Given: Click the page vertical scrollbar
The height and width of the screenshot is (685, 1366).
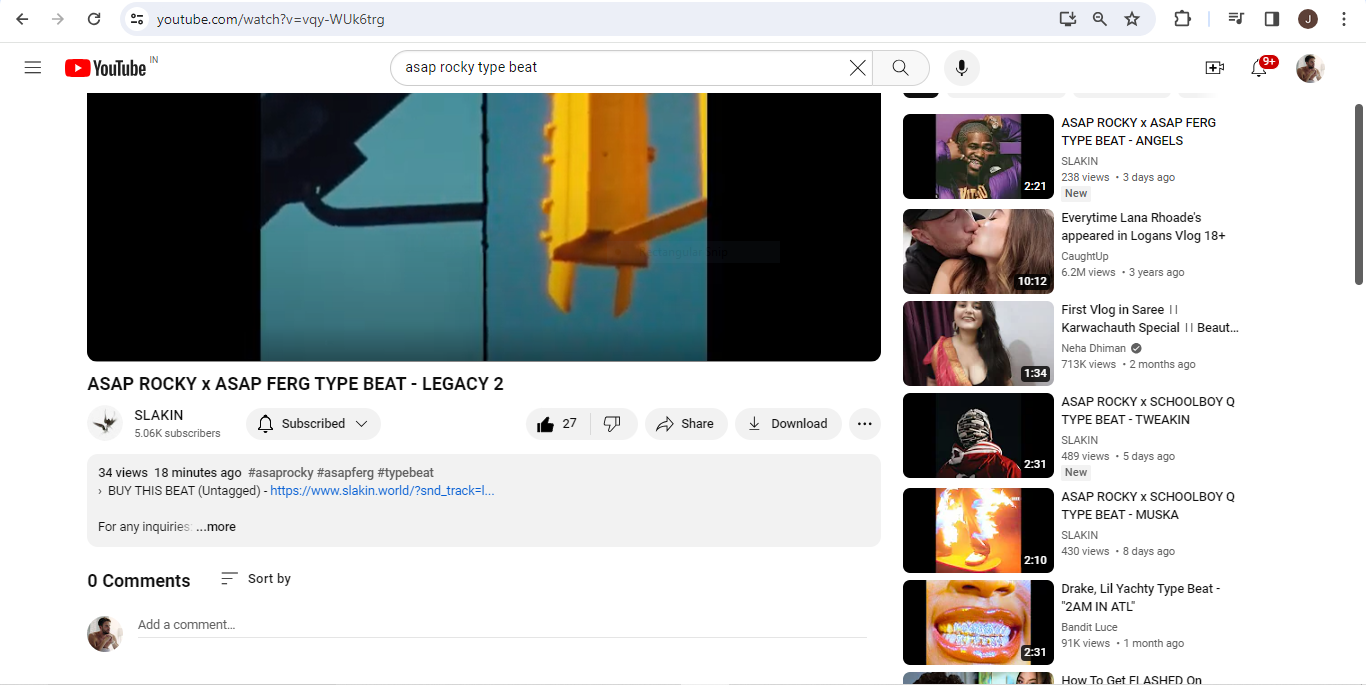Looking at the screenshot, I should (1358, 193).
